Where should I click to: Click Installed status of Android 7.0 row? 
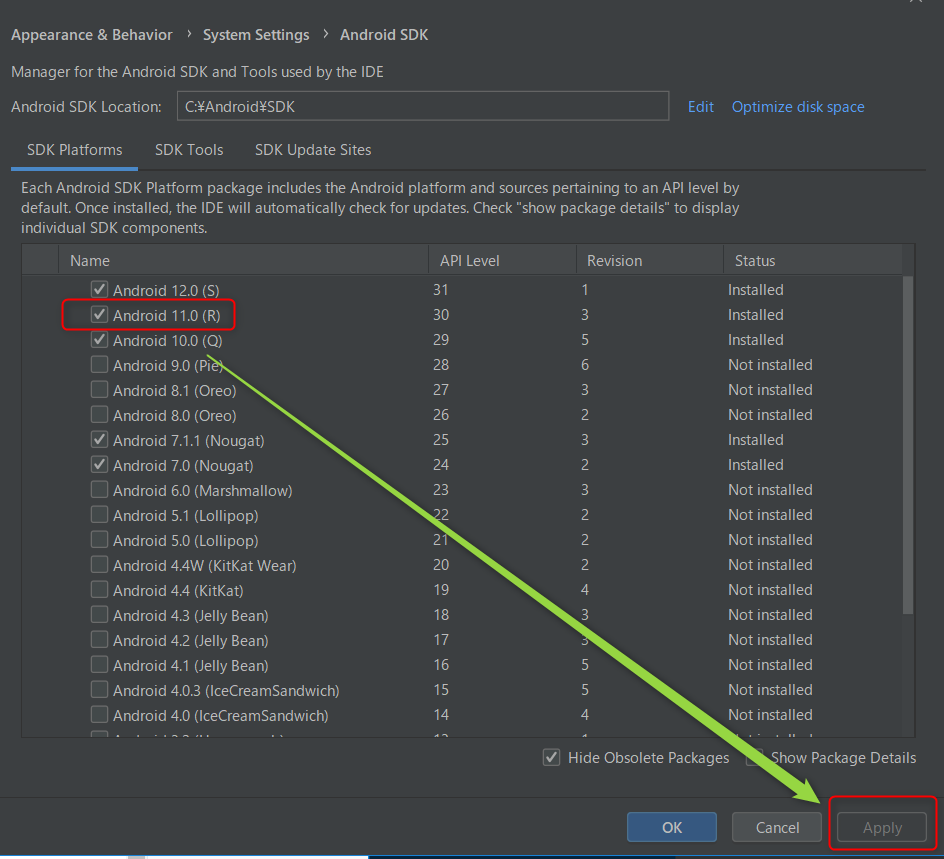[756, 465]
